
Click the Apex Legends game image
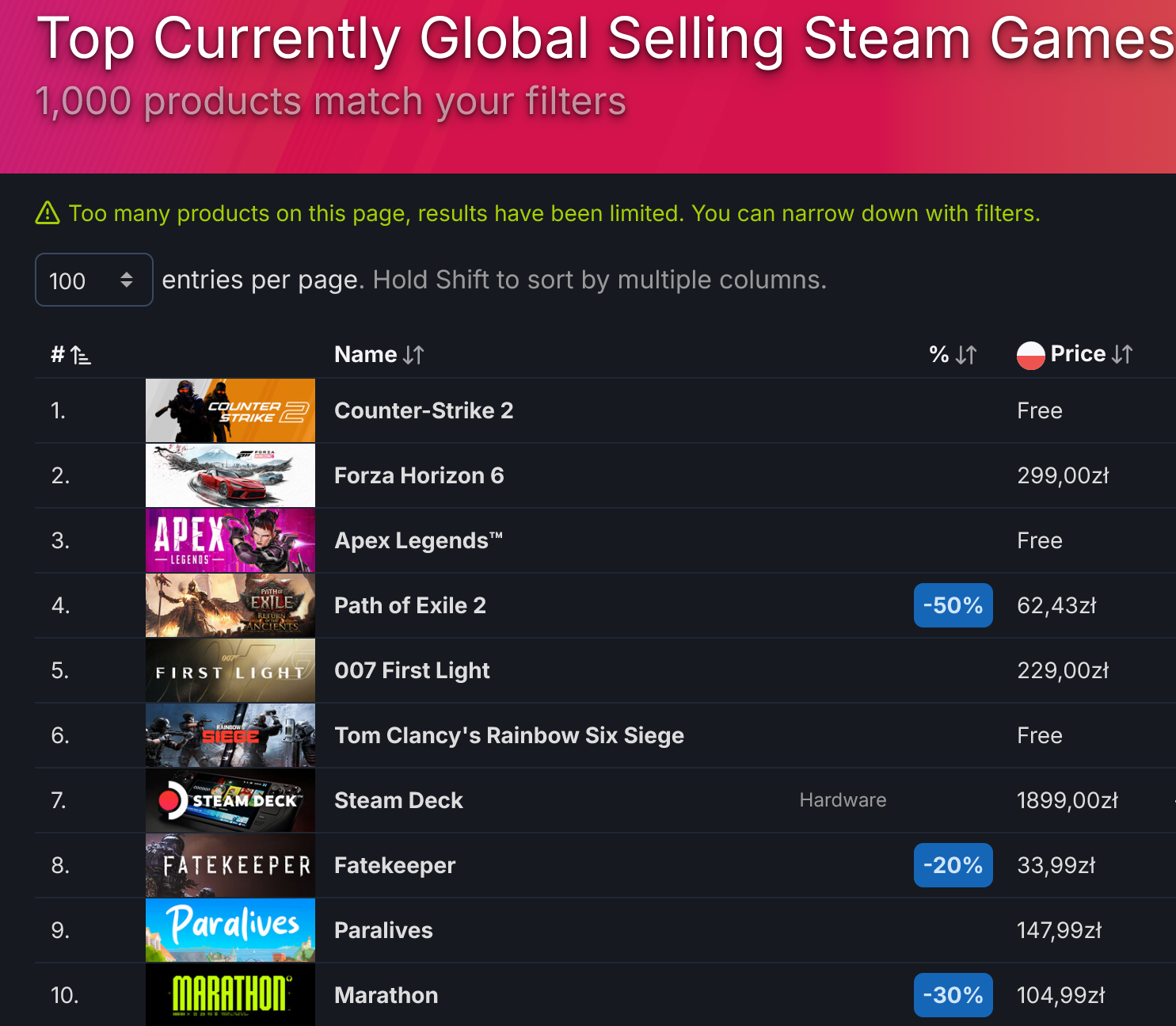tap(230, 540)
